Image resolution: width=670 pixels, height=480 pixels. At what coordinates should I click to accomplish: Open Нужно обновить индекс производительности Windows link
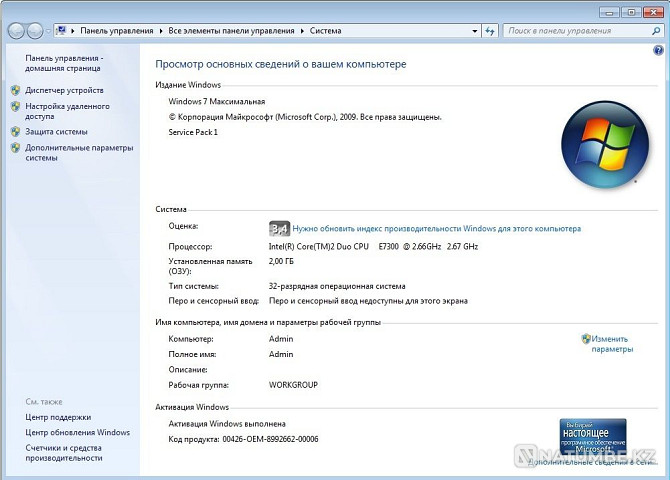436,229
